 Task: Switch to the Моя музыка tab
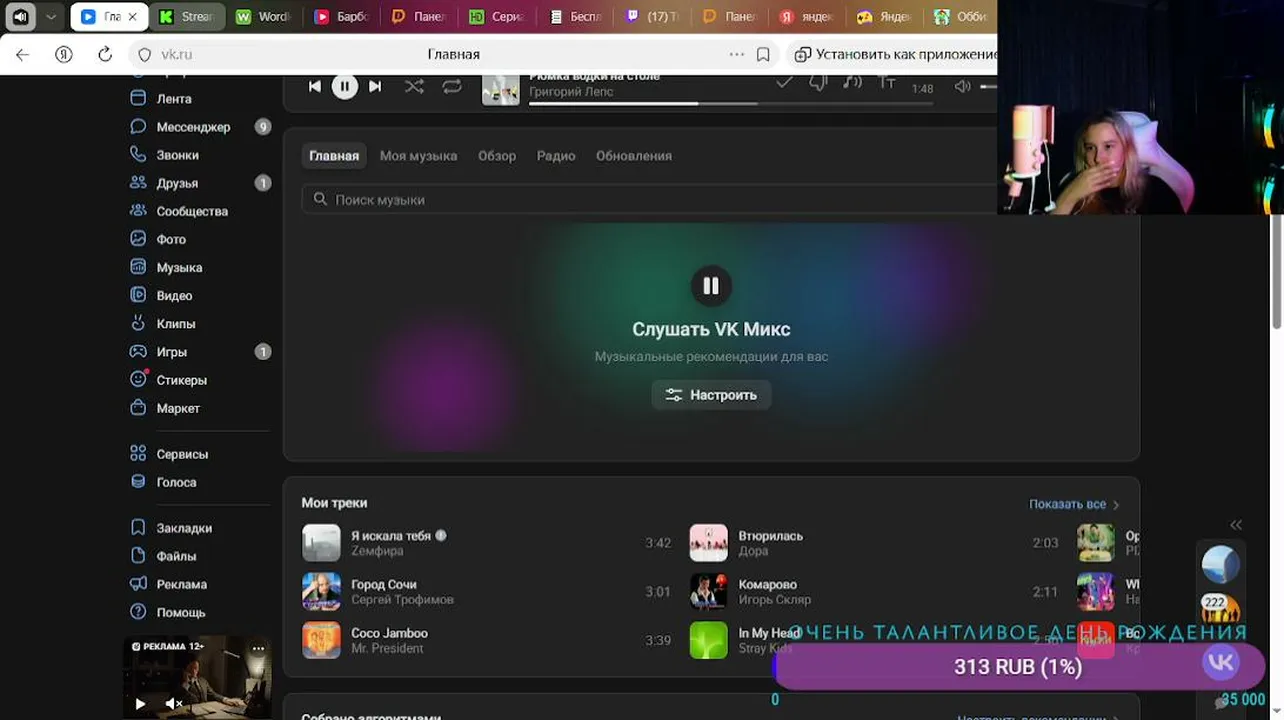coord(418,156)
